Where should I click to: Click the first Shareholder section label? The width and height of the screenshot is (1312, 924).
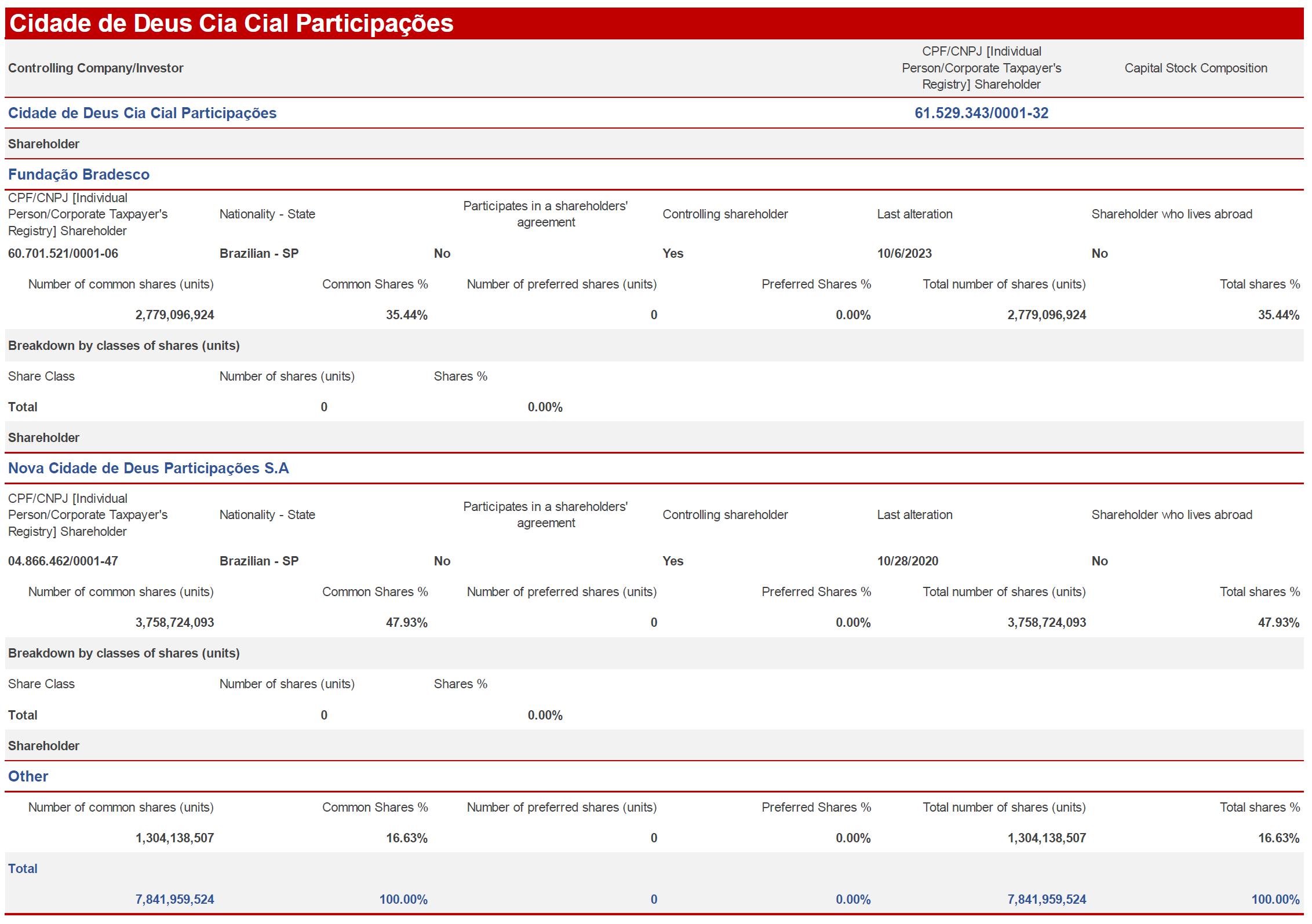pos(43,144)
